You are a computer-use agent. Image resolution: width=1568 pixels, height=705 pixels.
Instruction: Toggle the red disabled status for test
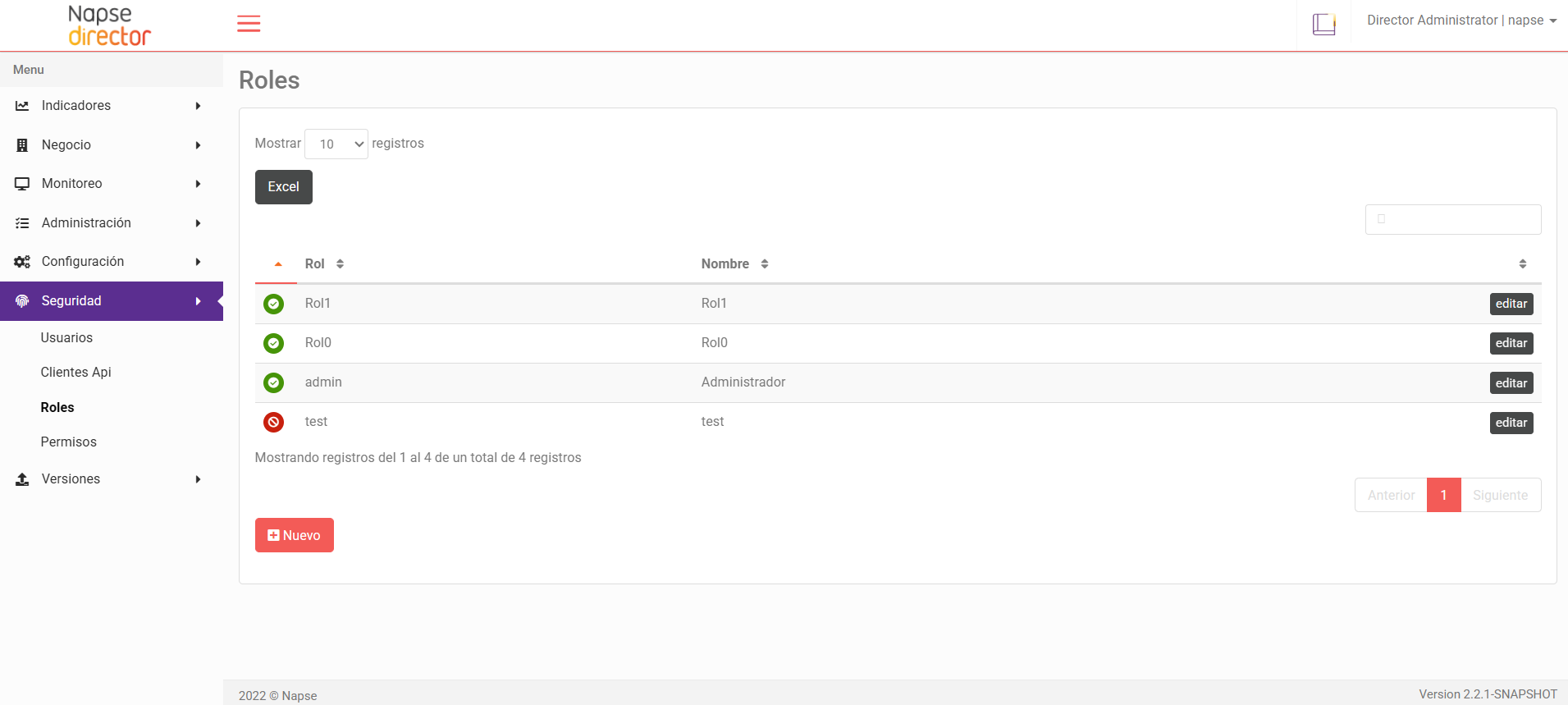[x=273, y=422]
